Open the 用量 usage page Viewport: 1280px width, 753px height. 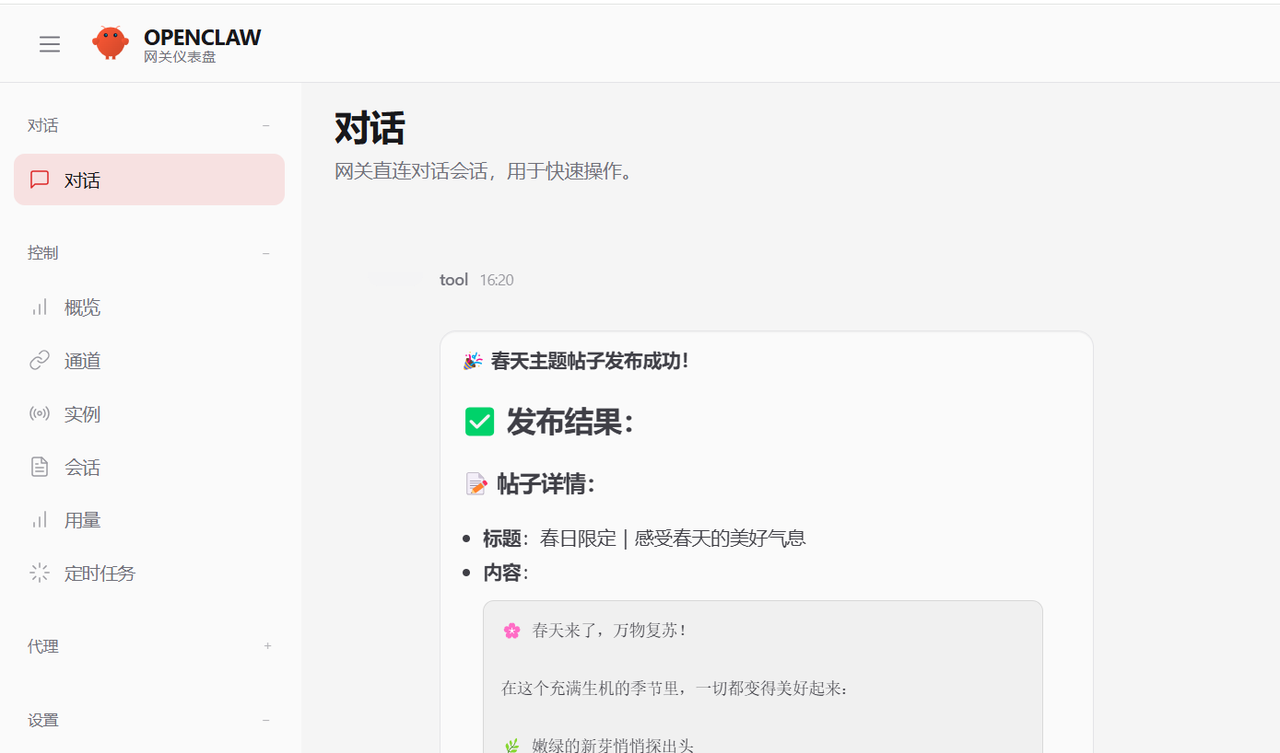point(149,519)
